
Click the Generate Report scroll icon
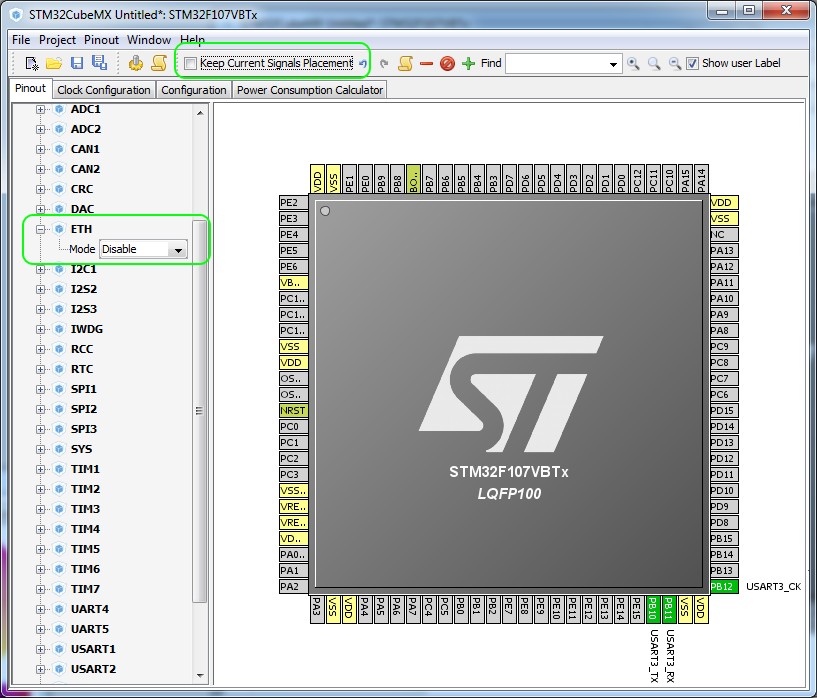[159, 63]
